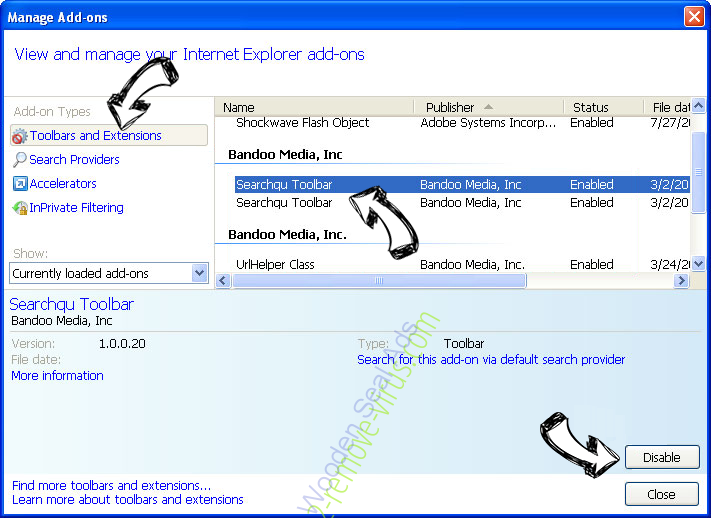The height and width of the screenshot is (518, 711).
Task: Open Learn more about toolbars link
Action: [x=127, y=499]
